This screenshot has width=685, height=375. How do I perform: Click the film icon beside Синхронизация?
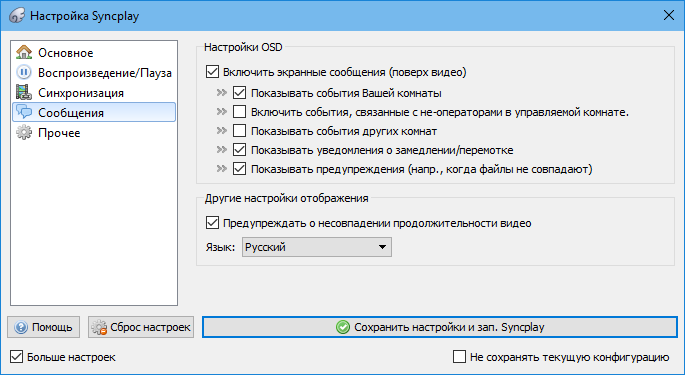(24, 92)
